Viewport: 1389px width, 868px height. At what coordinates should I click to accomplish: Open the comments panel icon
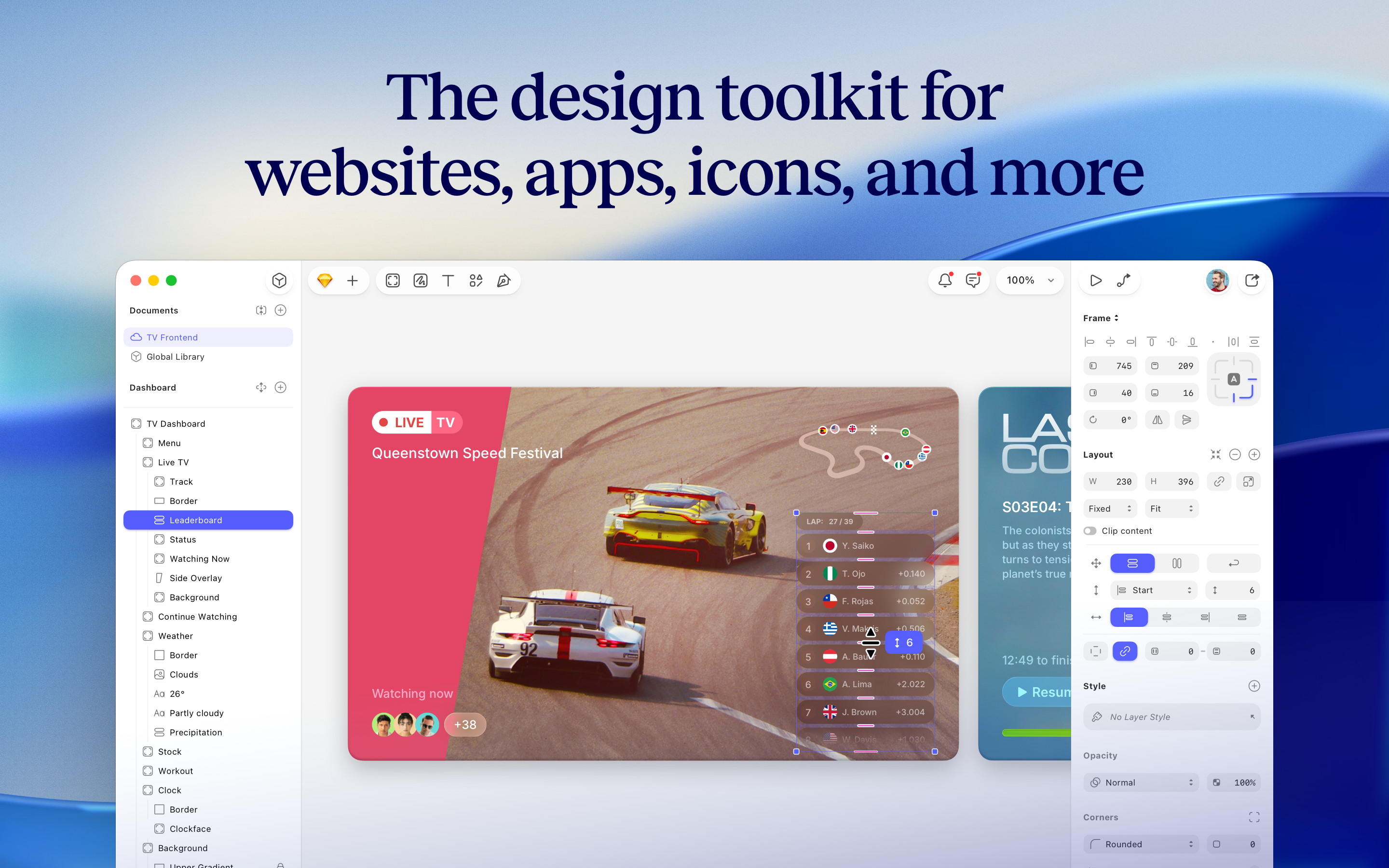(x=972, y=280)
